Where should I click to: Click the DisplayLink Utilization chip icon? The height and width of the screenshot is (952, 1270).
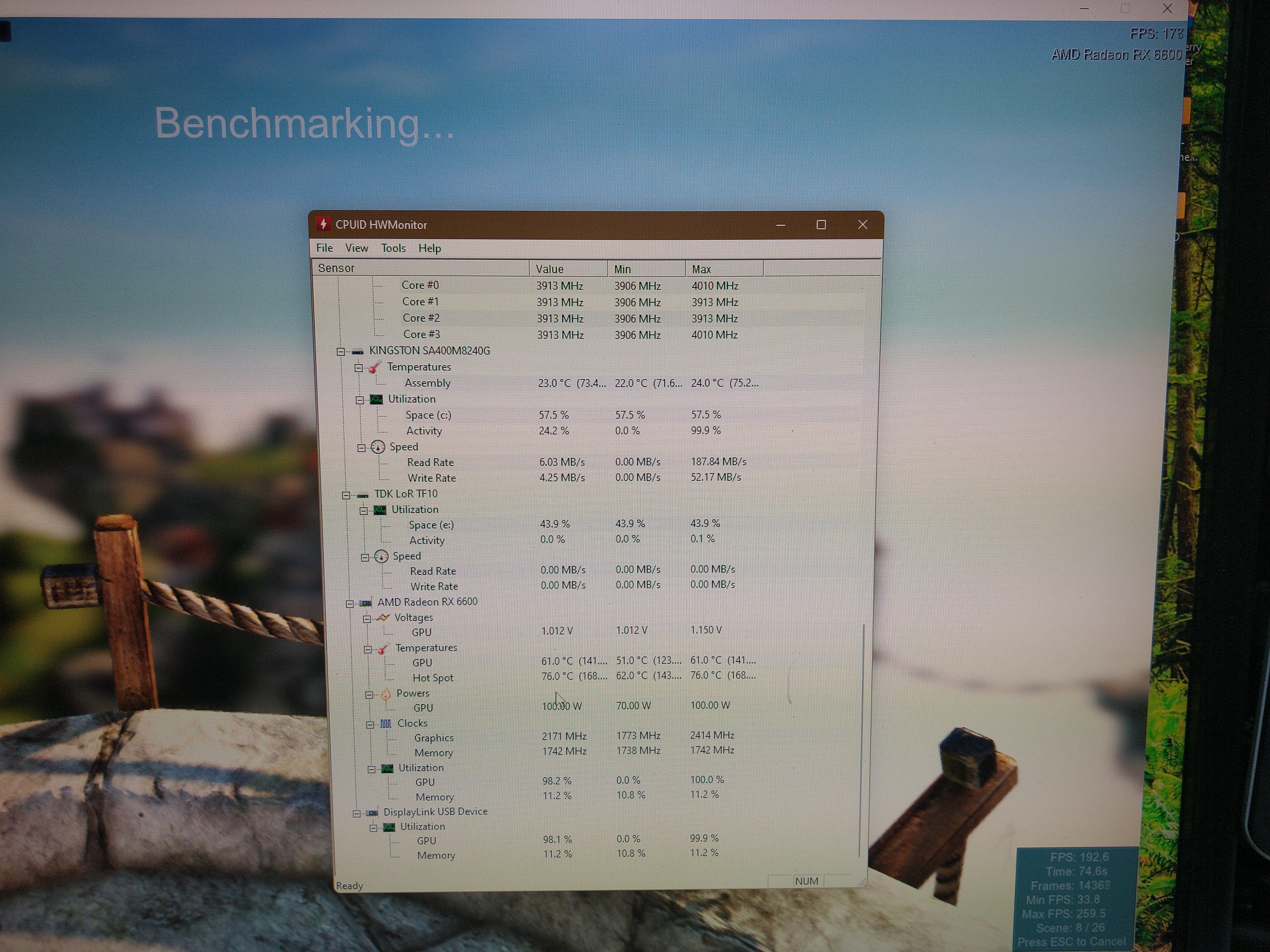(389, 828)
